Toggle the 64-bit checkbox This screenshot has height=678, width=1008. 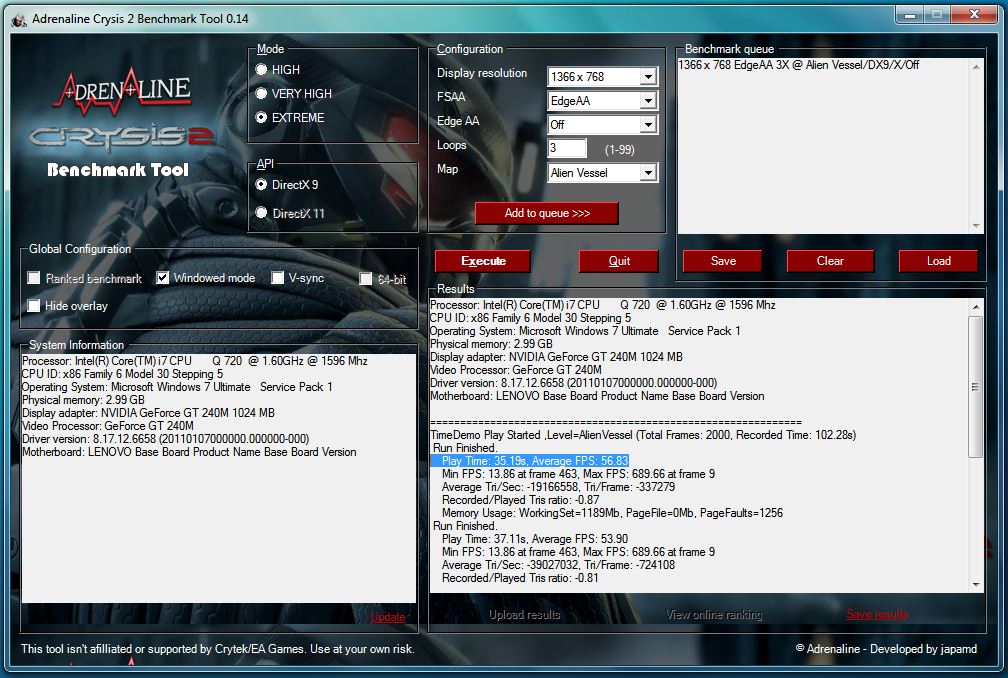pyautogui.click(x=366, y=278)
